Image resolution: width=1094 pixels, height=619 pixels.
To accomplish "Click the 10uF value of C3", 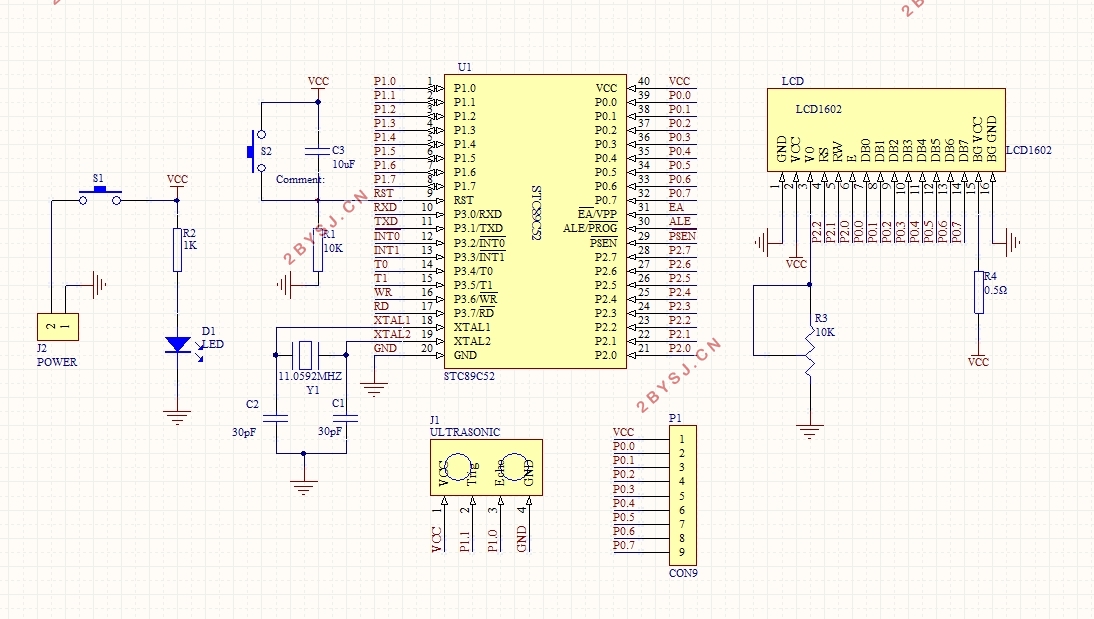I will 343,165.
